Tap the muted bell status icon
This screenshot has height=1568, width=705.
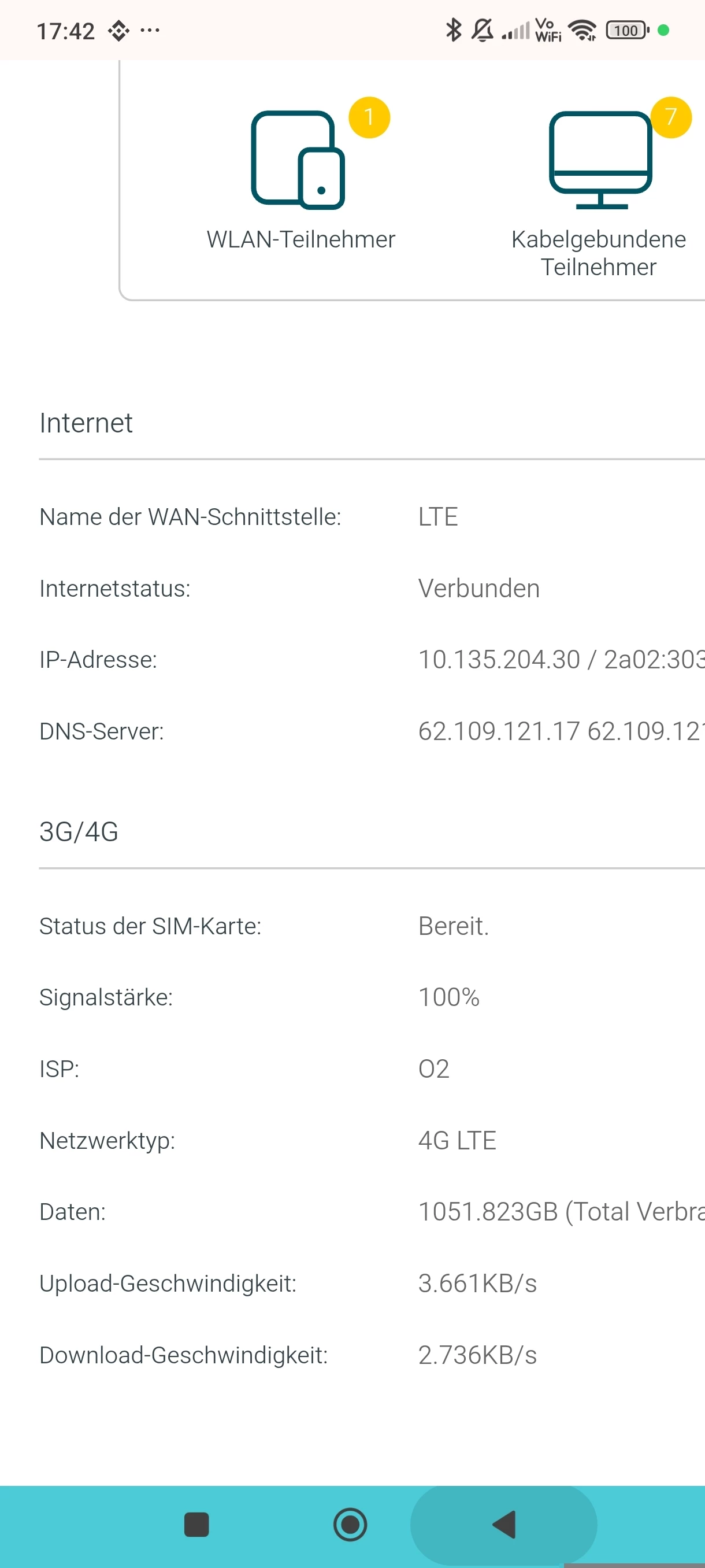tap(483, 30)
